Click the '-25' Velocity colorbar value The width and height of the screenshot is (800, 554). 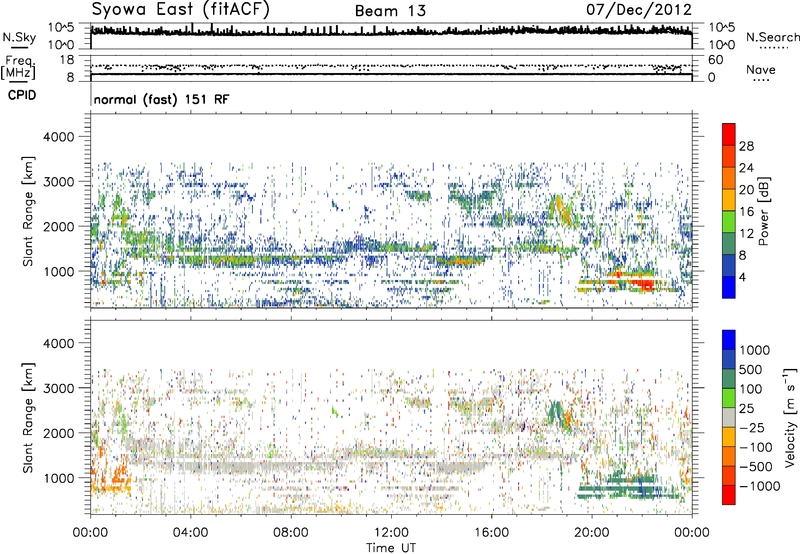(752, 427)
